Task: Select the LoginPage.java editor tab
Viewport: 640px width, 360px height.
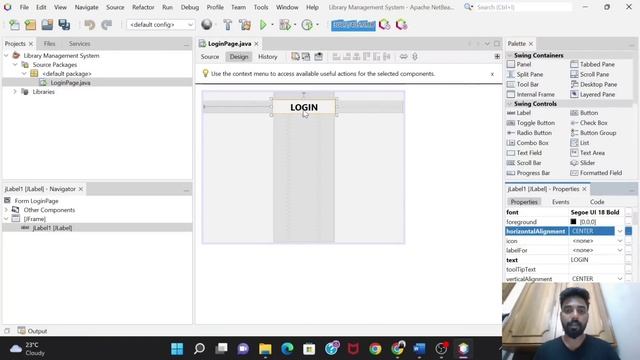Action: [x=229, y=44]
